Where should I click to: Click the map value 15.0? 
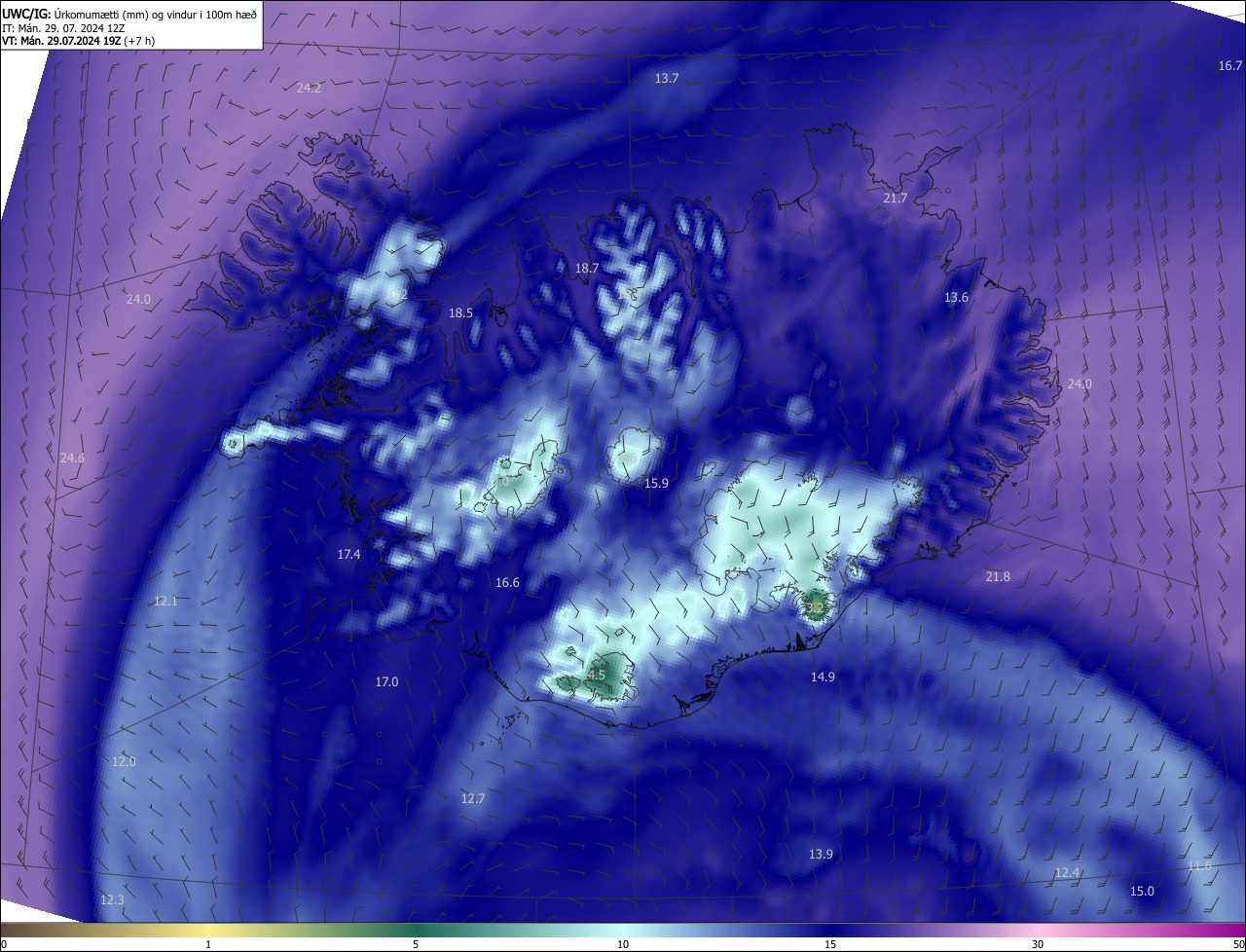[x=1142, y=891]
